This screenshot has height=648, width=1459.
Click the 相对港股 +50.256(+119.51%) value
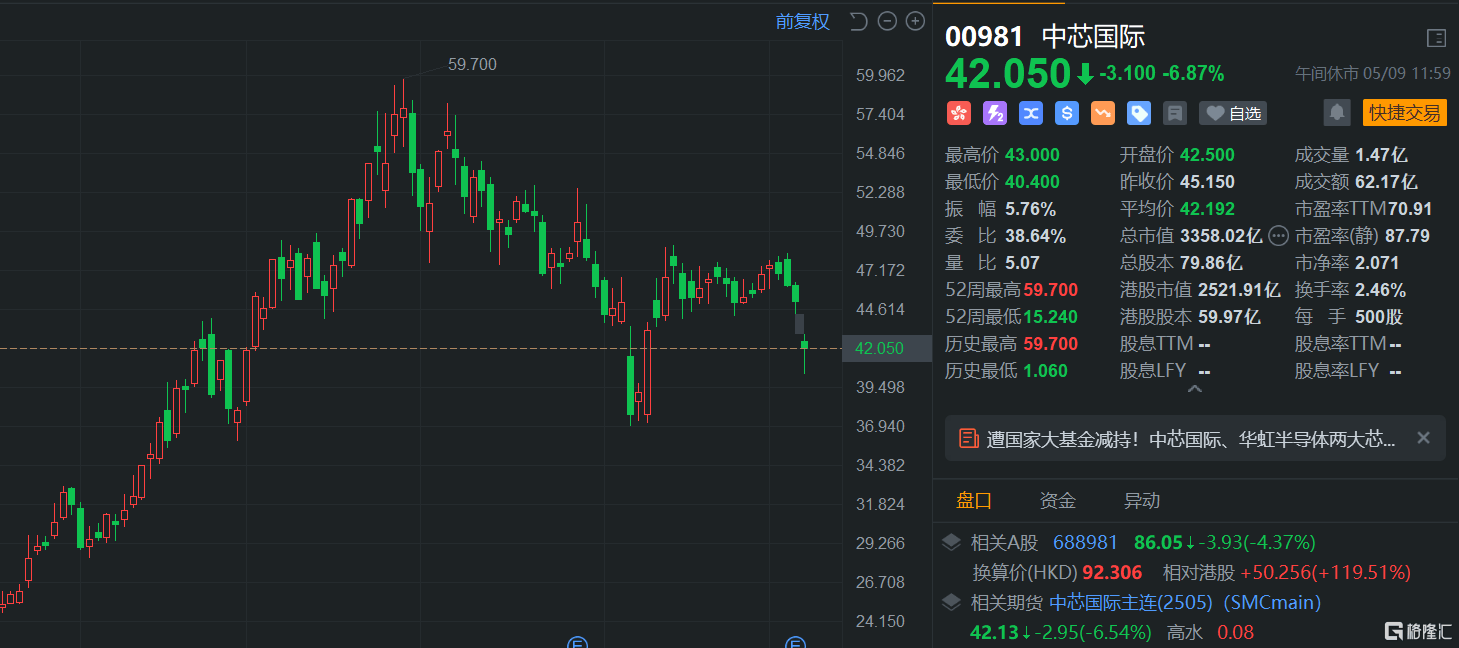click(x=1325, y=573)
